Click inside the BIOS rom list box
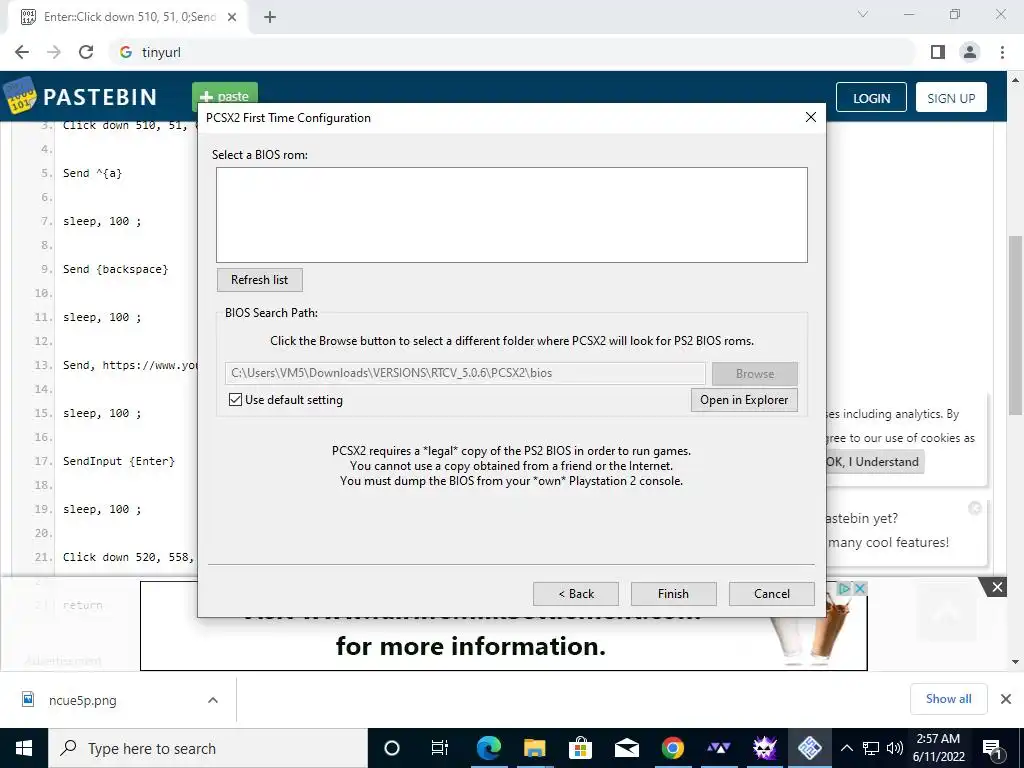Image resolution: width=1024 pixels, height=768 pixels. [x=511, y=215]
